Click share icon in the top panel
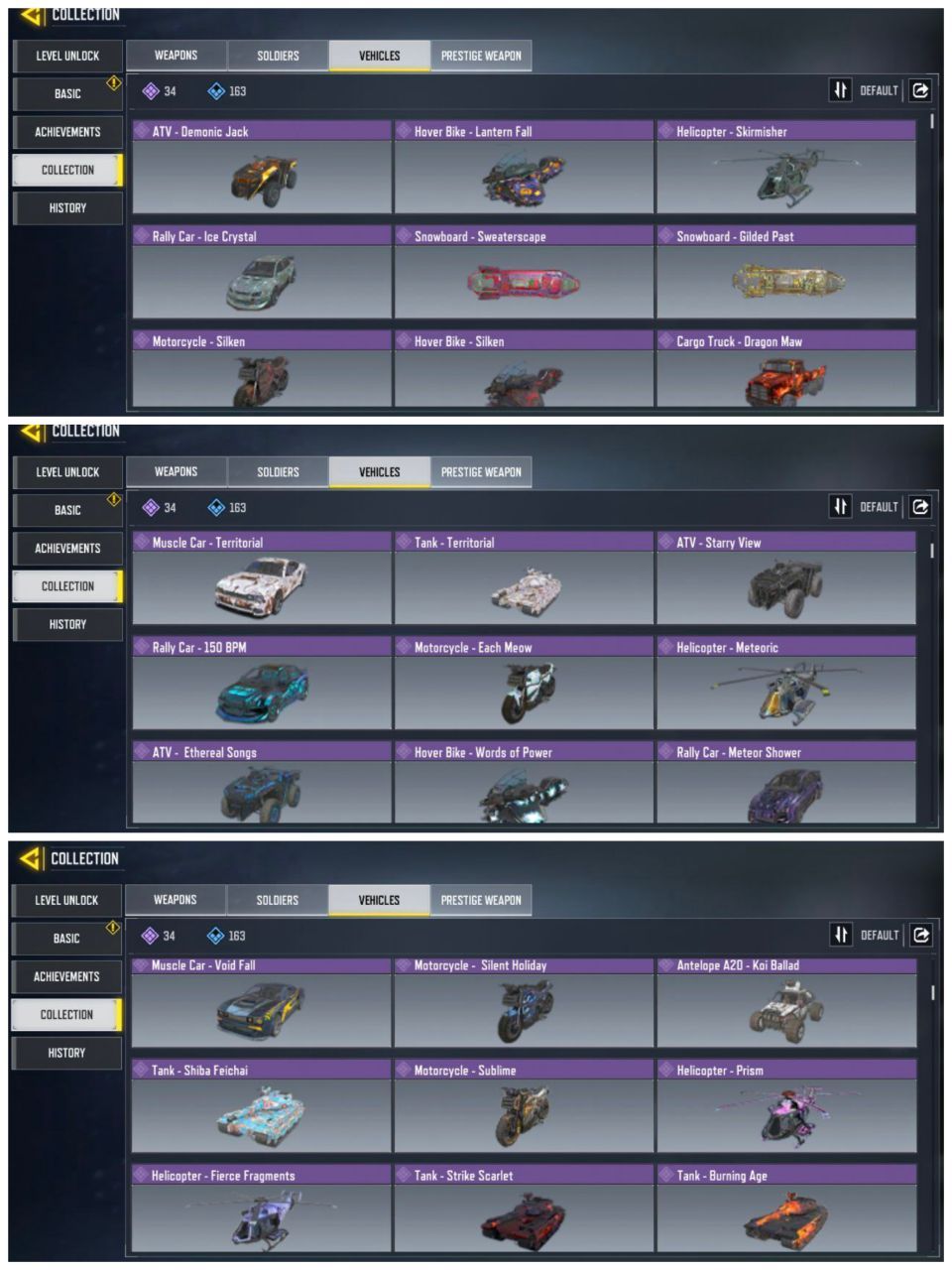Viewport: 952px width, 1270px height. (920, 90)
